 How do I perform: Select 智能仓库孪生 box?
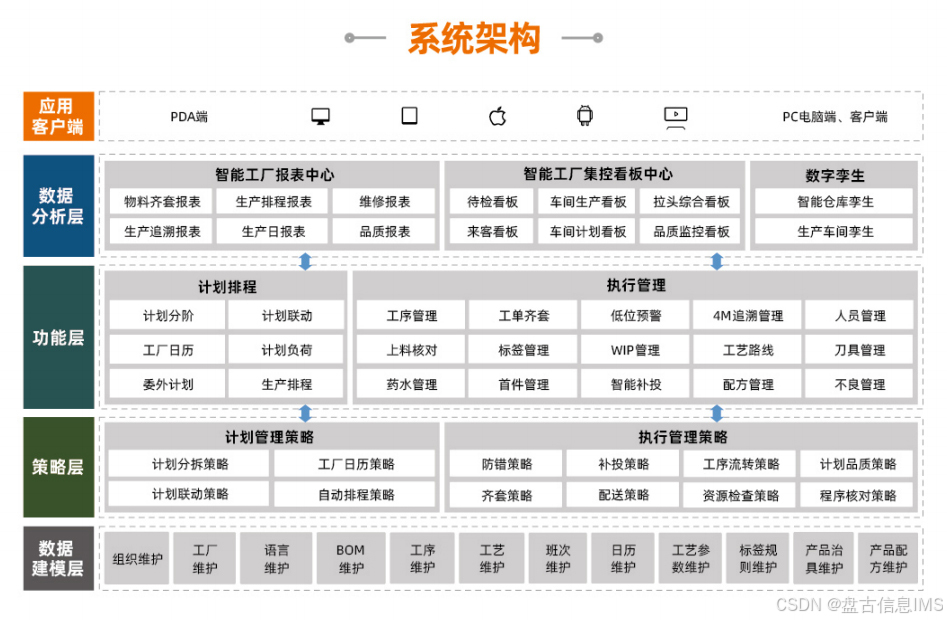(x=835, y=202)
